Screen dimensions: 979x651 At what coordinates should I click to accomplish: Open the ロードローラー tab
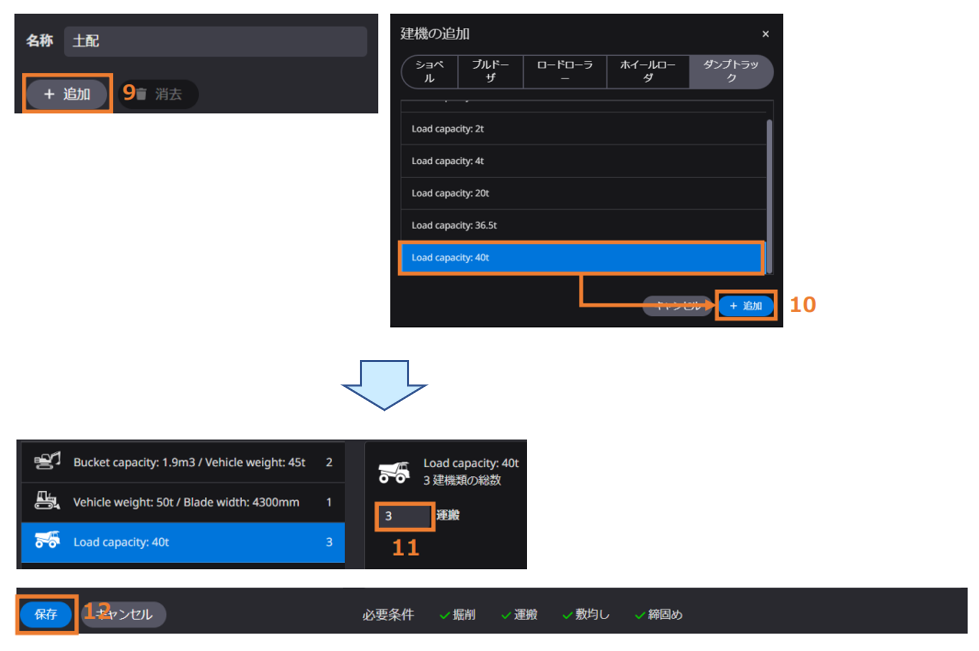[x=564, y=72]
